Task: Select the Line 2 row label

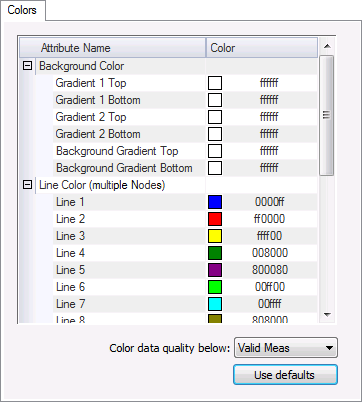Action: click(70, 219)
